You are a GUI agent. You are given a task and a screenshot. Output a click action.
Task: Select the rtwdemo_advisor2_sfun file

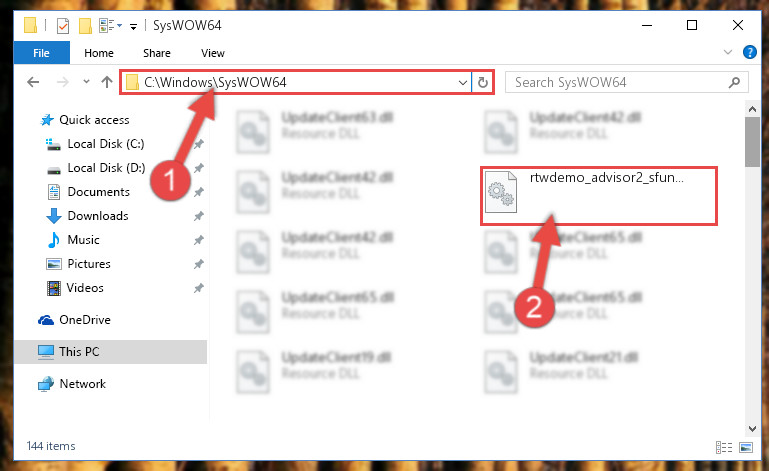(598, 196)
